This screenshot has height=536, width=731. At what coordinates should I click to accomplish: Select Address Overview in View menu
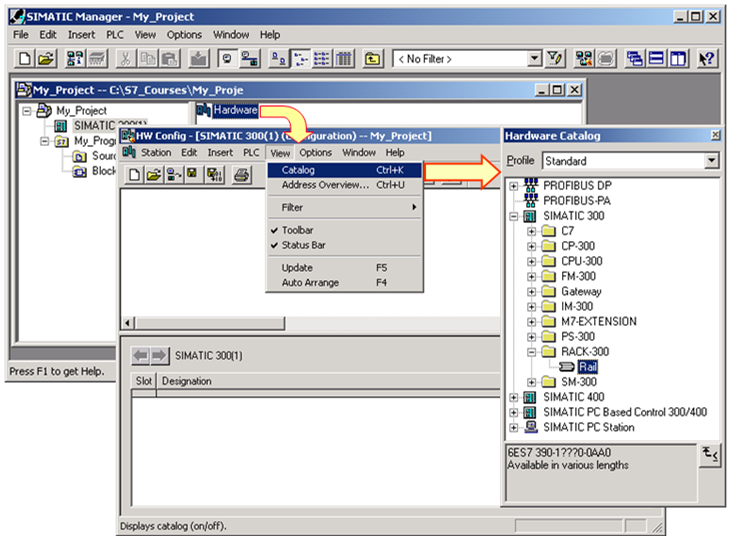pyautogui.click(x=345, y=185)
